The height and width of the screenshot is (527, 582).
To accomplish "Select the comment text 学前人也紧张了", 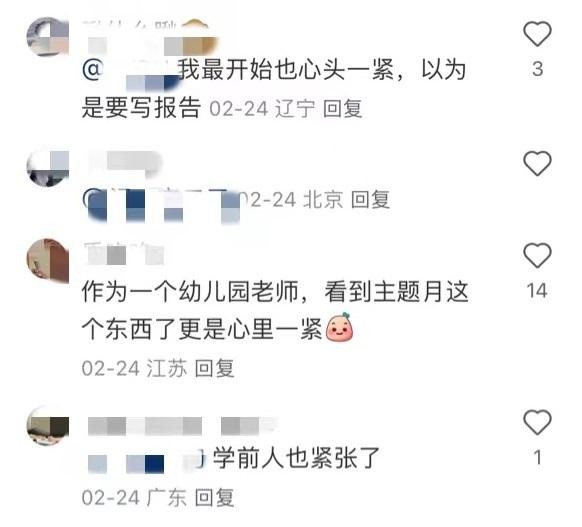I will tap(296, 458).
